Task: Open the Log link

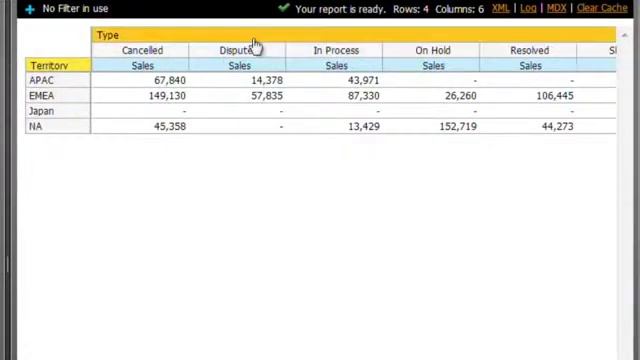Action: click(528, 8)
